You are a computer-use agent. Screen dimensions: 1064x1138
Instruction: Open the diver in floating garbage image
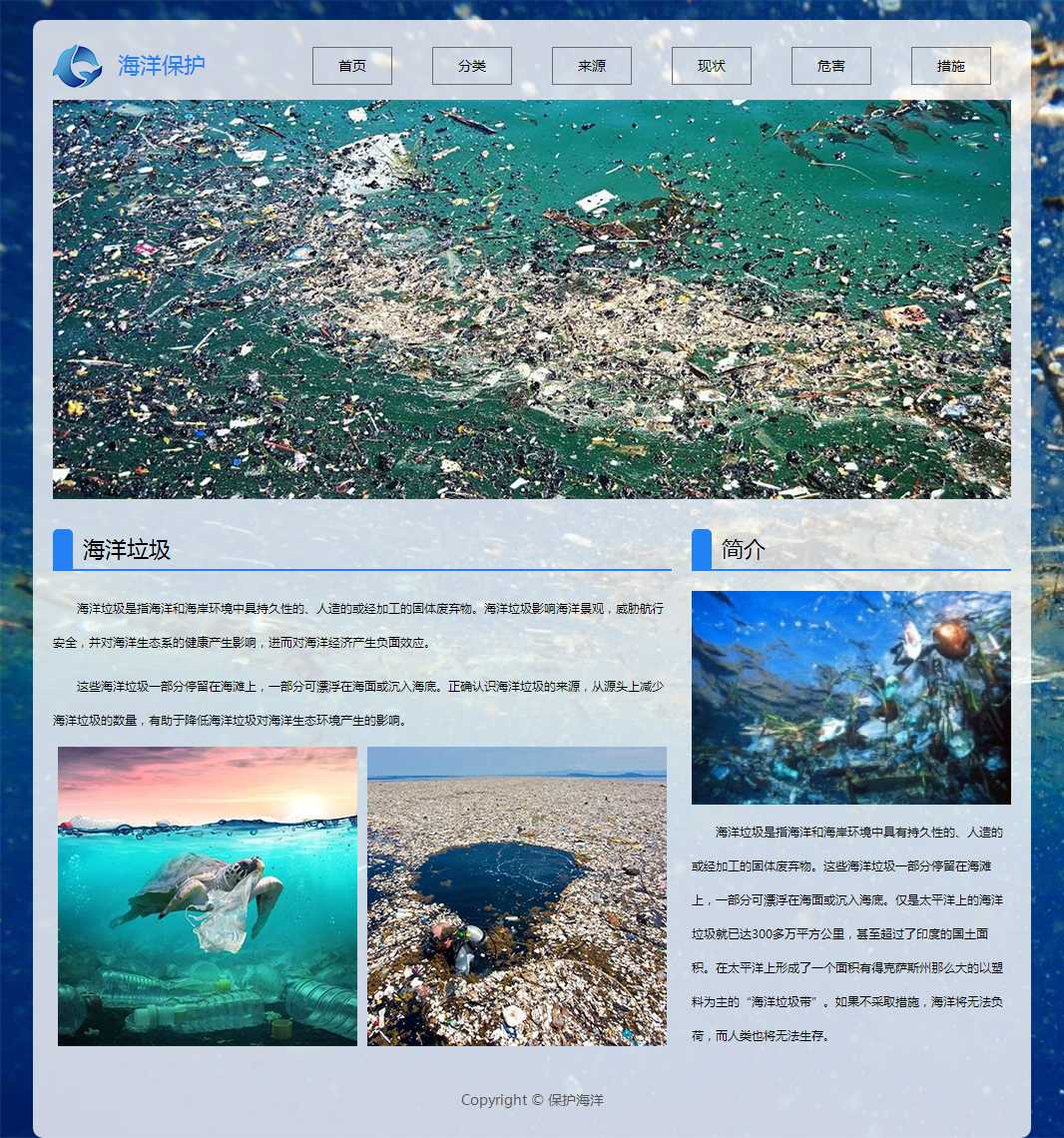[x=517, y=896]
